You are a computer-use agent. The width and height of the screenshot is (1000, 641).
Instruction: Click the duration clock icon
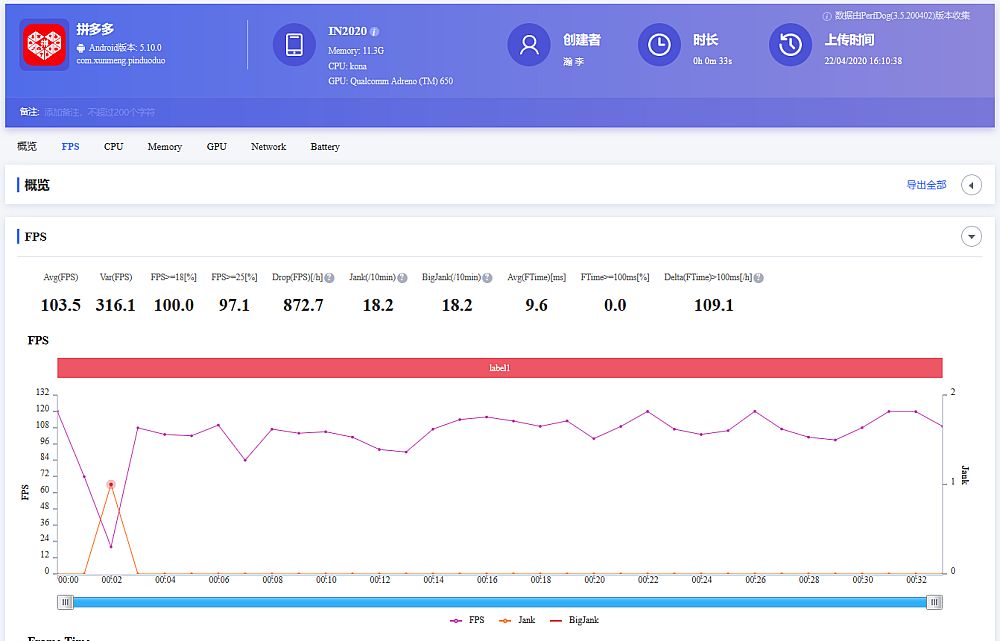pyautogui.click(x=659, y=45)
